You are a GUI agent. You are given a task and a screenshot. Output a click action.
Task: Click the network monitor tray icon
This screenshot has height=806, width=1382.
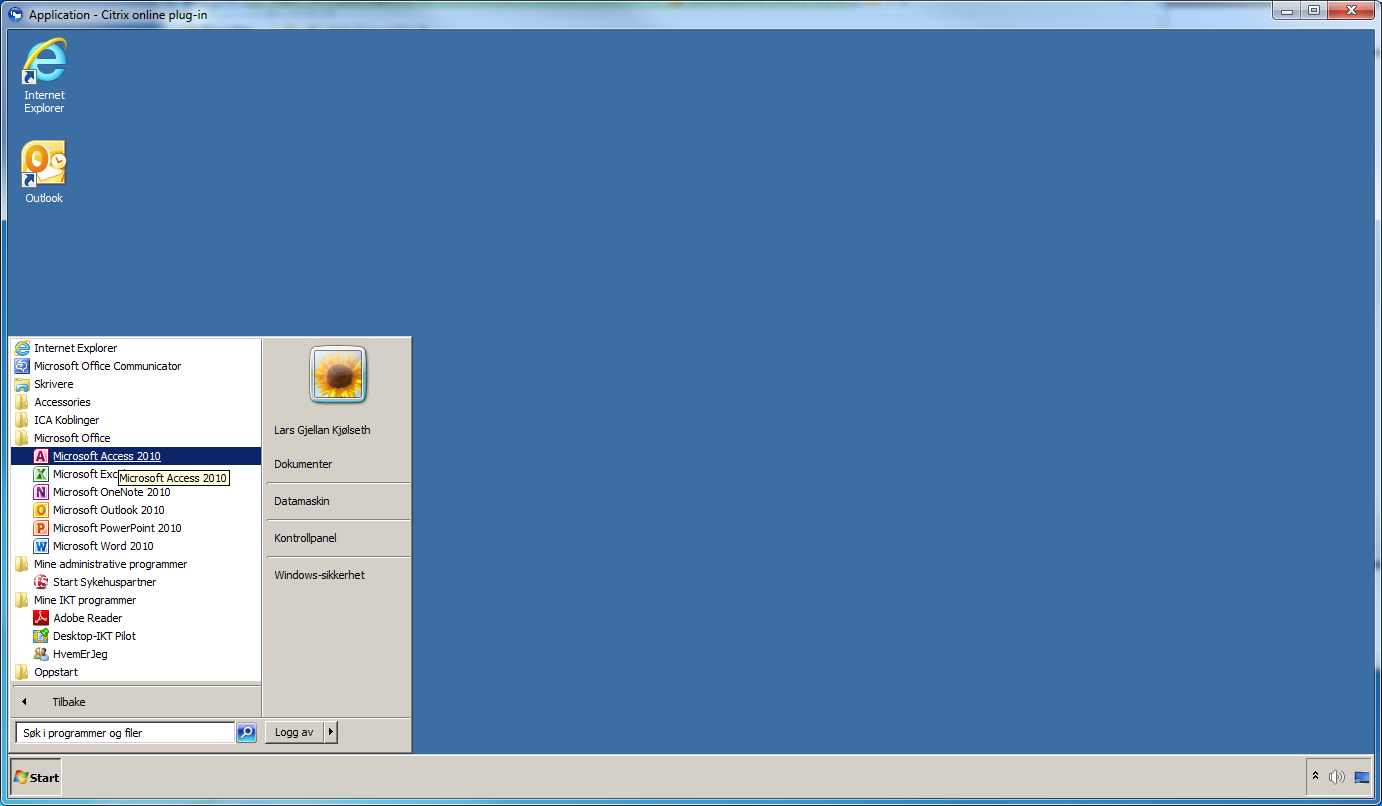pos(1361,777)
